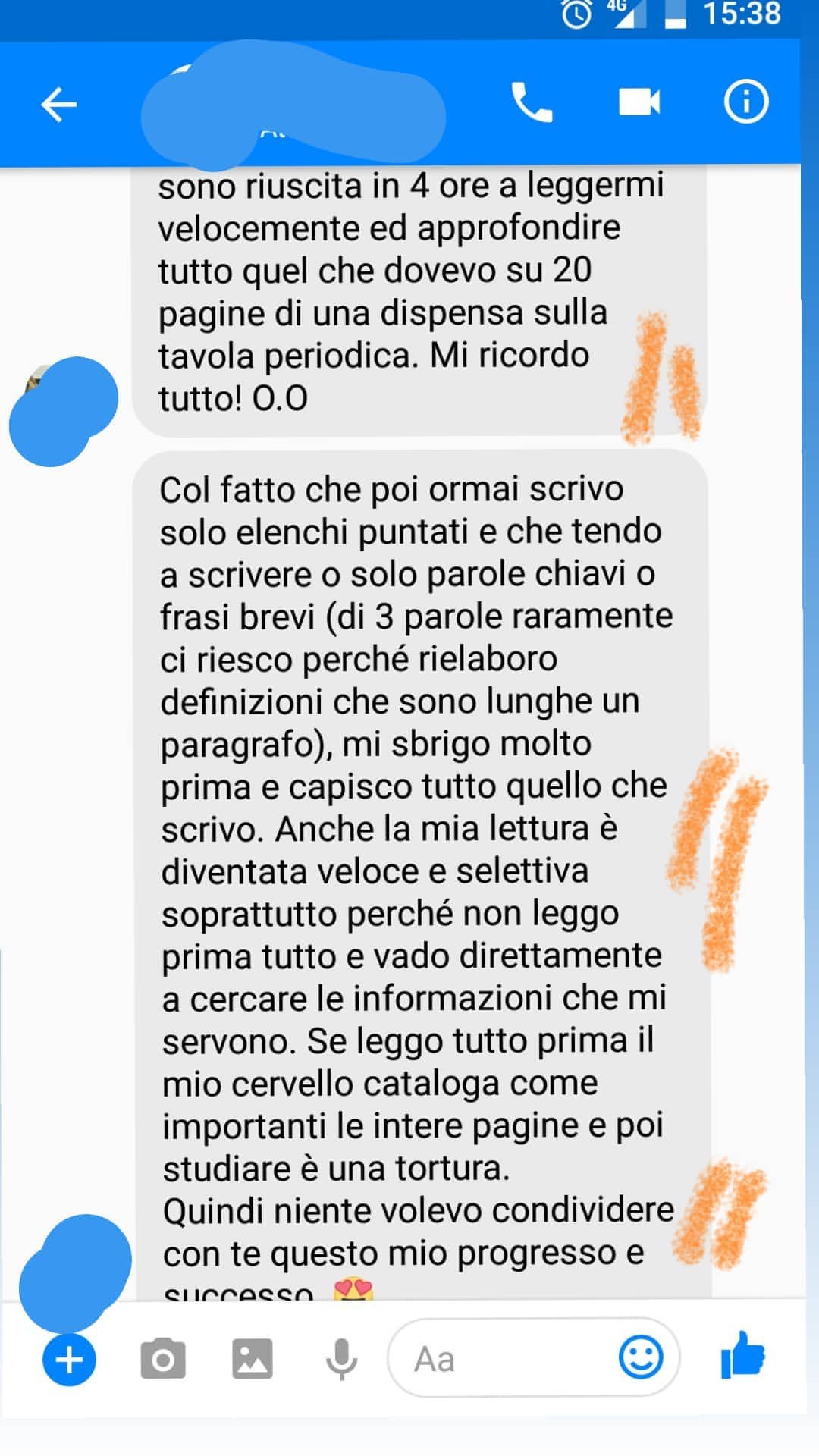This screenshot has height=1456, width=819.
Task: Open the camera to take a photo
Action: pyautogui.click(x=163, y=1359)
